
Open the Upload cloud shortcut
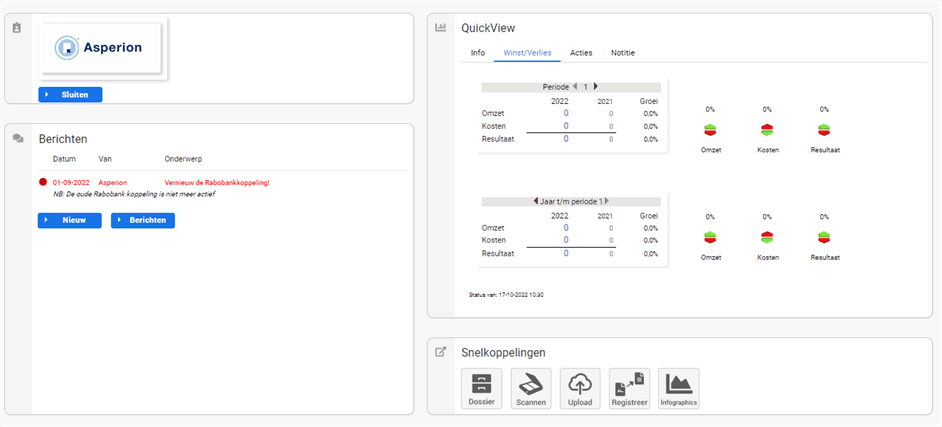point(580,389)
